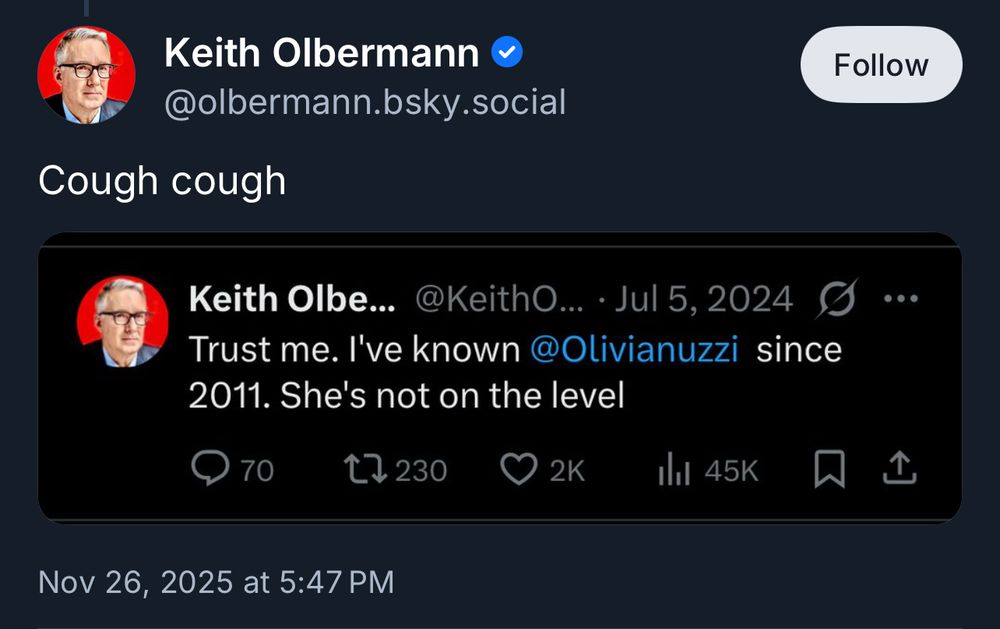Click the repost icon showing 230
1000x629 pixels.
click(x=358, y=469)
